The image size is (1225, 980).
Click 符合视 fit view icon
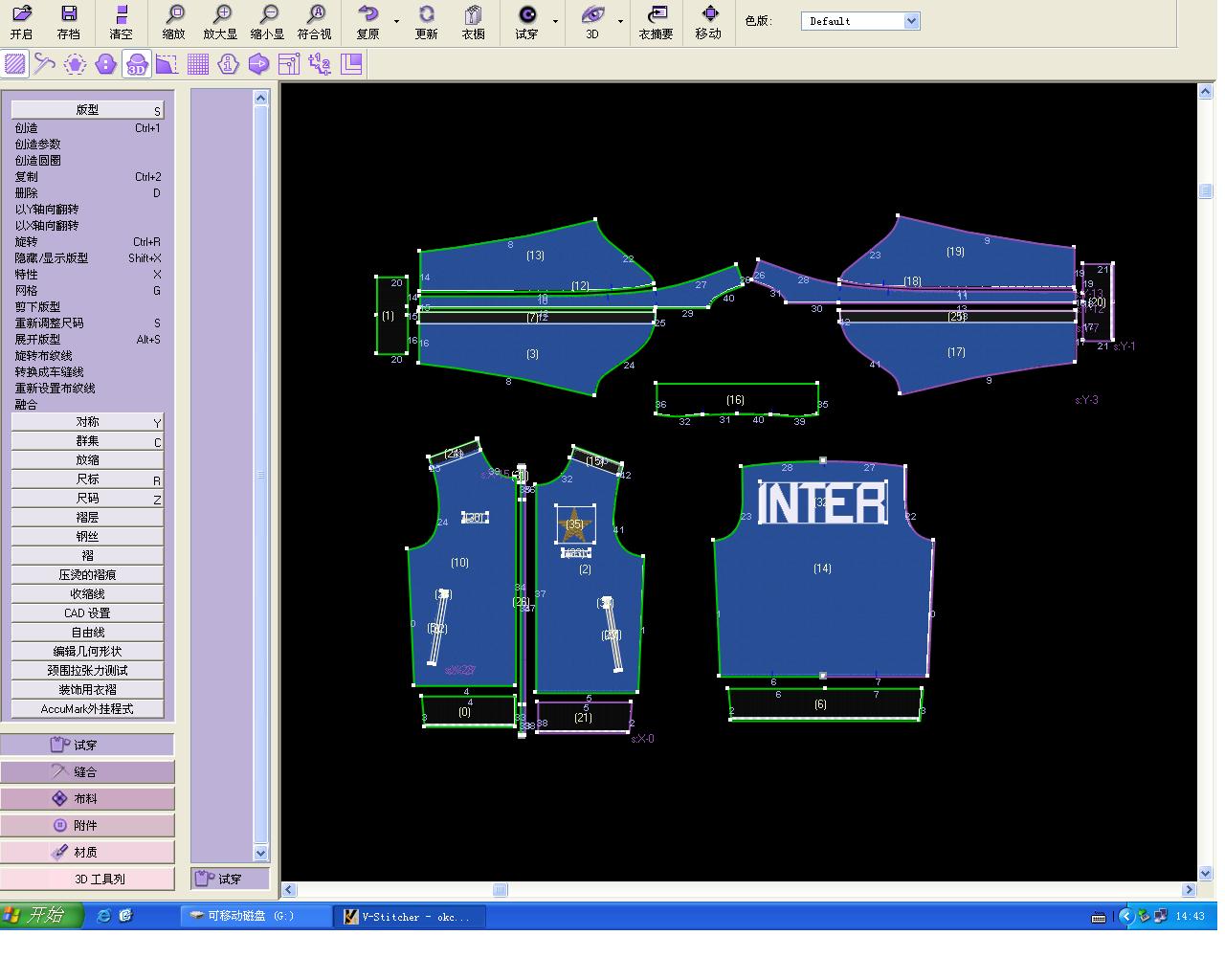[315, 22]
